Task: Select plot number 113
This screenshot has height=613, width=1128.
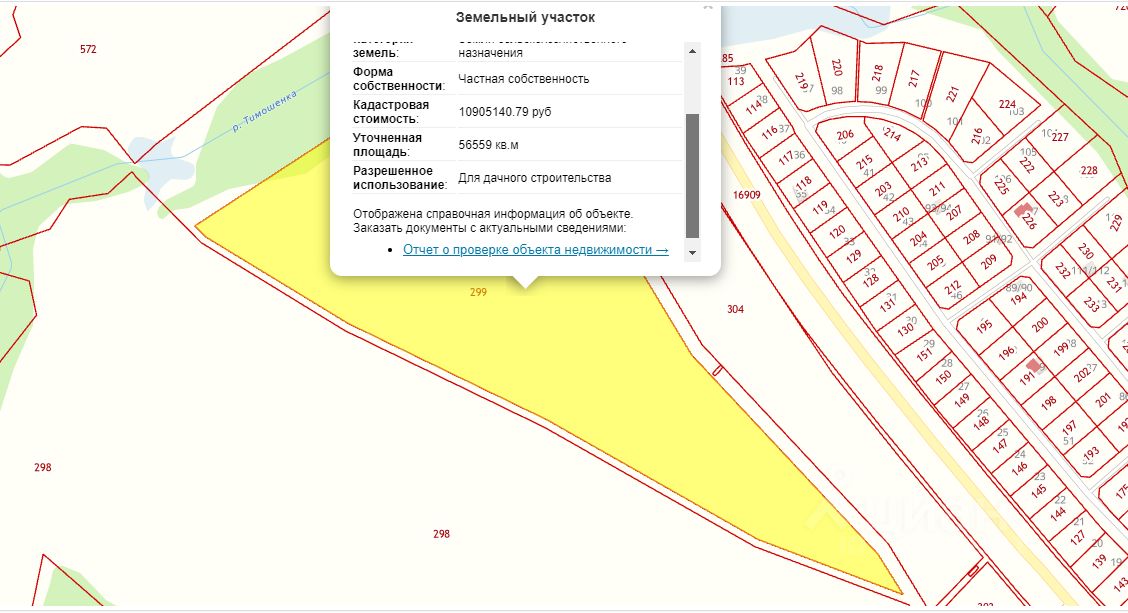Action: tap(736, 81)
